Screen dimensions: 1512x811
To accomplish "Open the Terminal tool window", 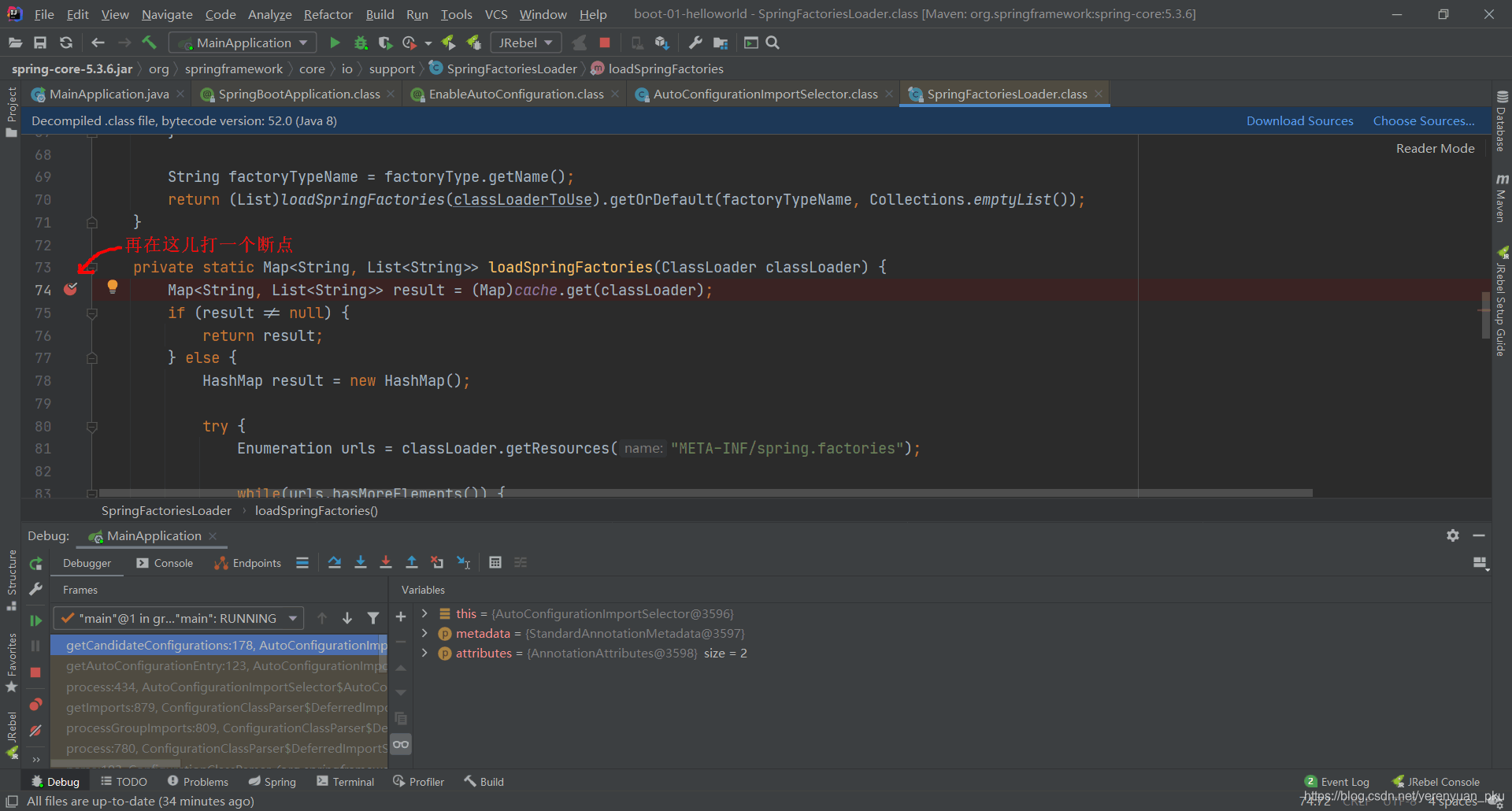I will [345, 781].
